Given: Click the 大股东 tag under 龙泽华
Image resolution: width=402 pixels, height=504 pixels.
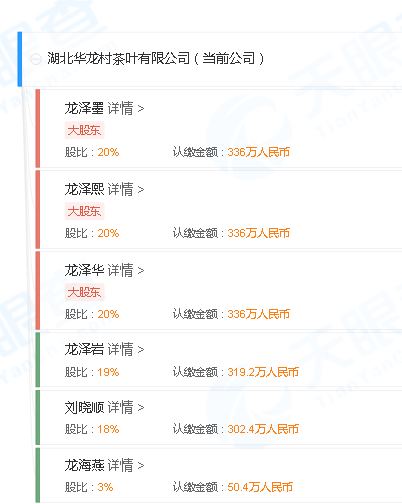Looking at the screenshot, I should click(x=84, y=292).
